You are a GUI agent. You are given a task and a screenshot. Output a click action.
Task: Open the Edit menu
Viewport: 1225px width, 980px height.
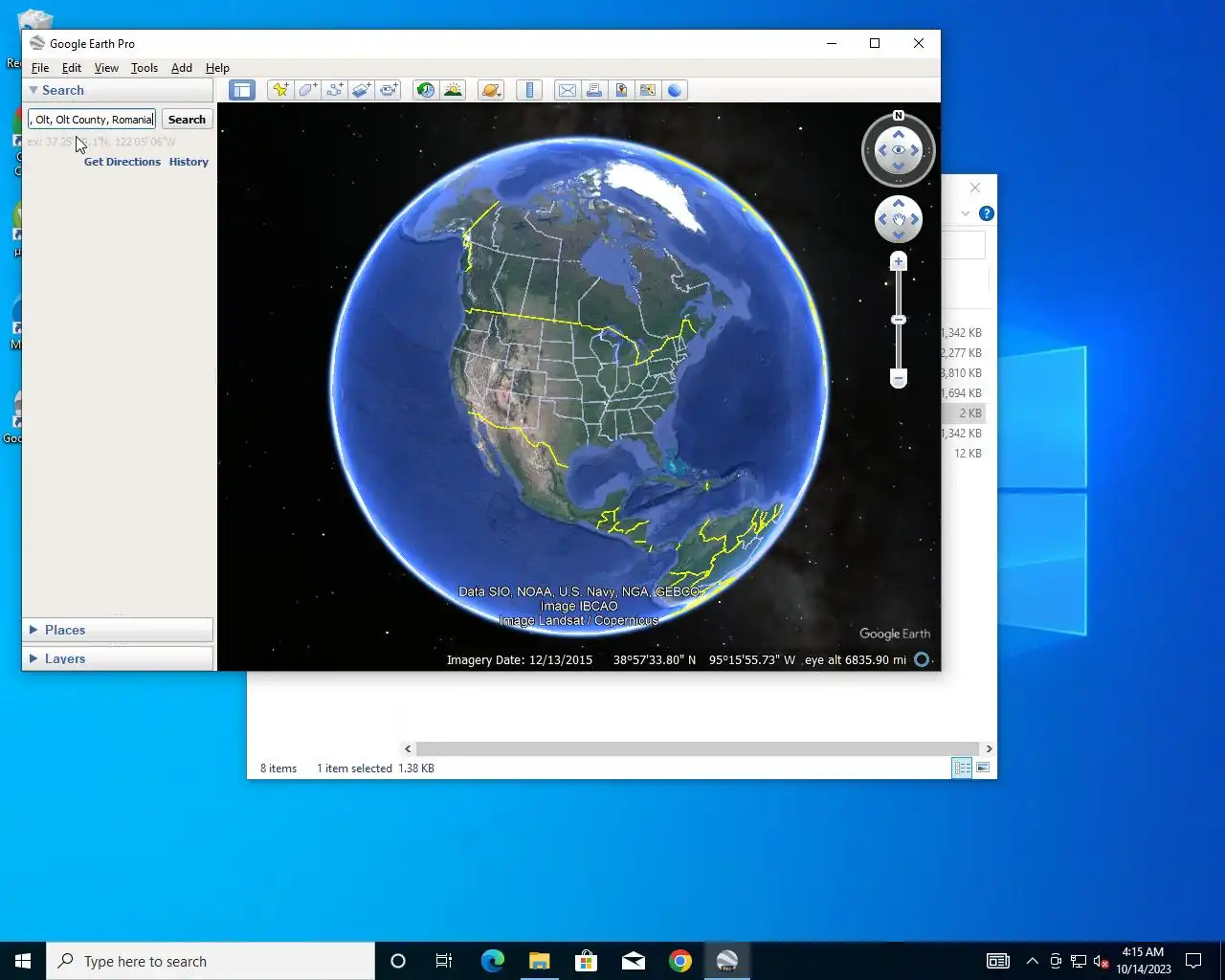(72, 68)
